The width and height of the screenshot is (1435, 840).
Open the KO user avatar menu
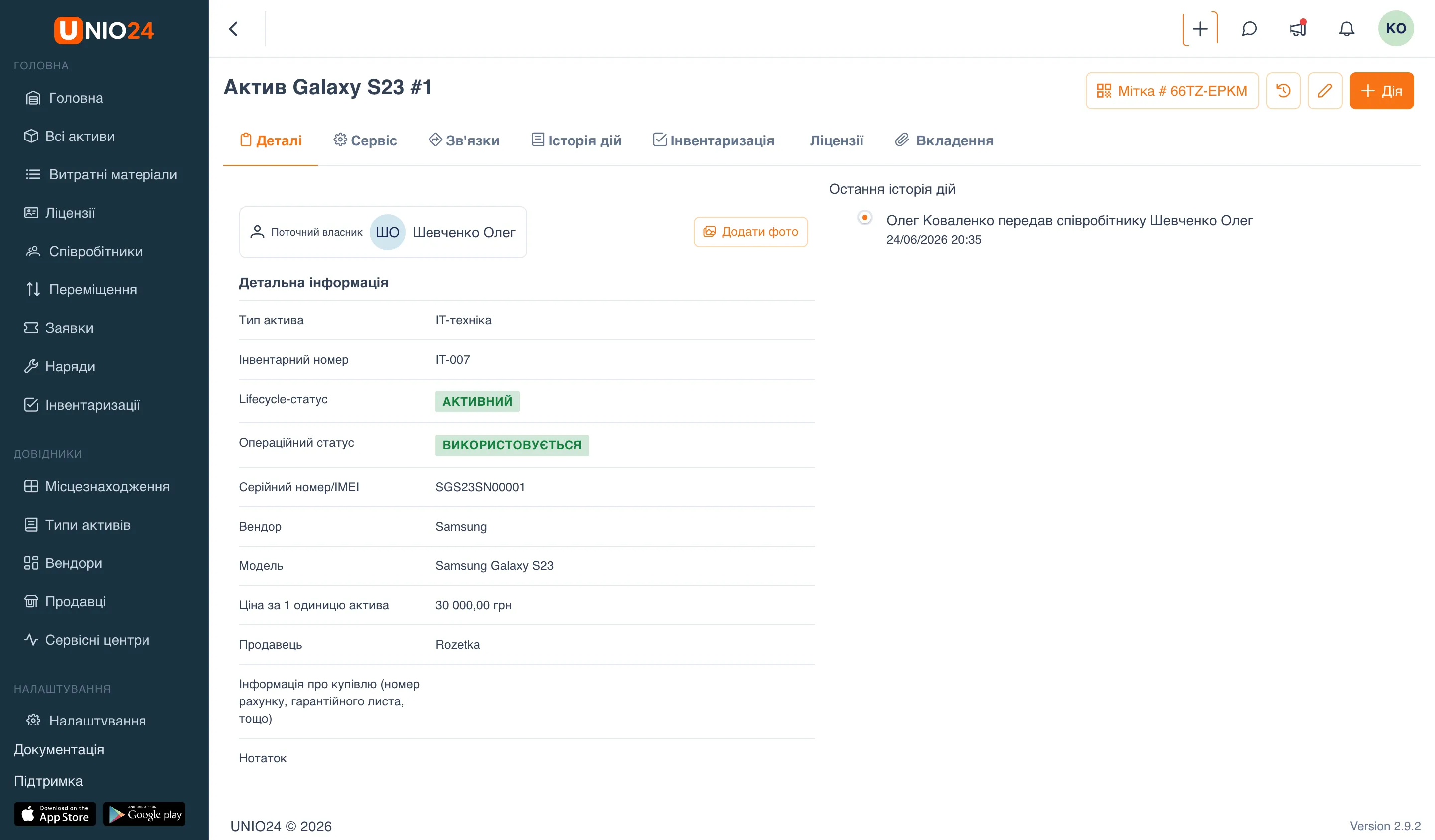click(x=1395, y=28)
